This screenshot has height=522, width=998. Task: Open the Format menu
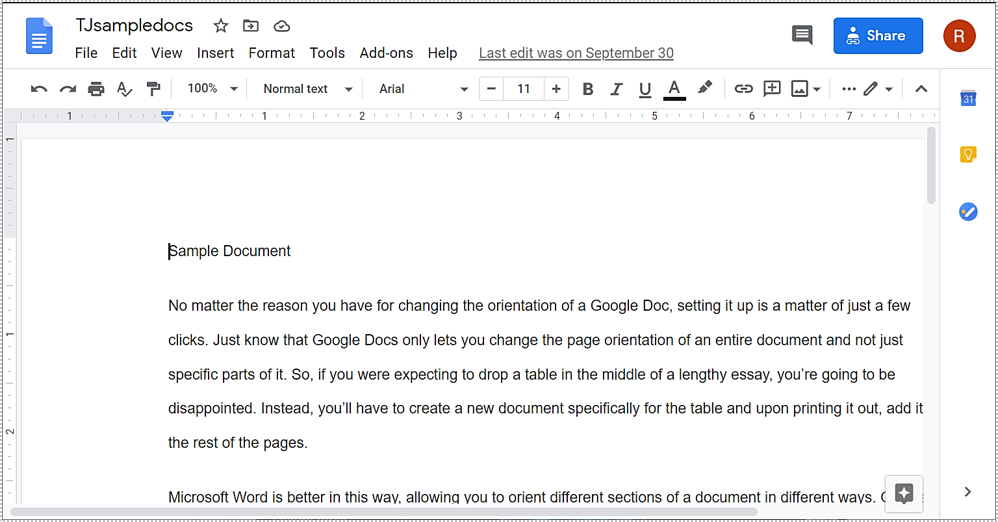point(272,53)
